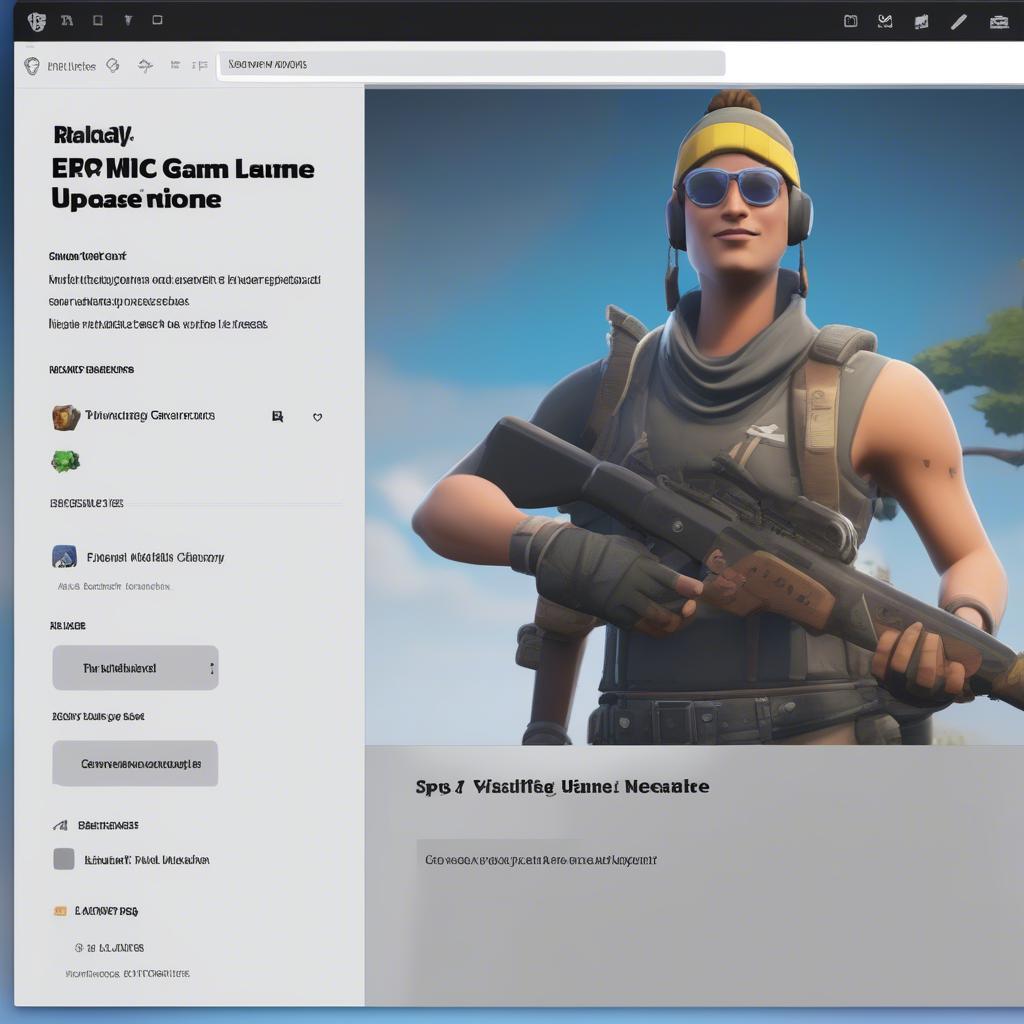
Task: Select the Thinnctreg Canernons row text
Action: [x=150, y=415]
